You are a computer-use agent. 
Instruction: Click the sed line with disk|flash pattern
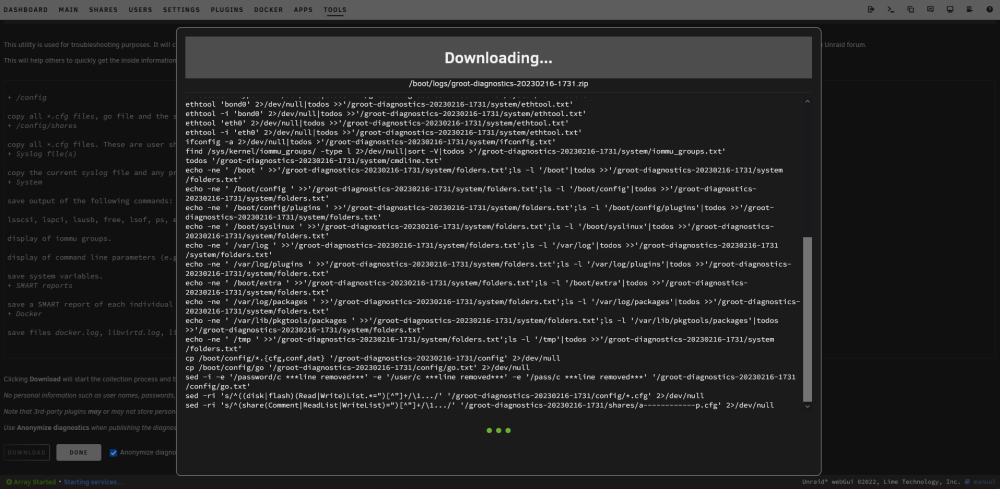click(x=445, y=396)
